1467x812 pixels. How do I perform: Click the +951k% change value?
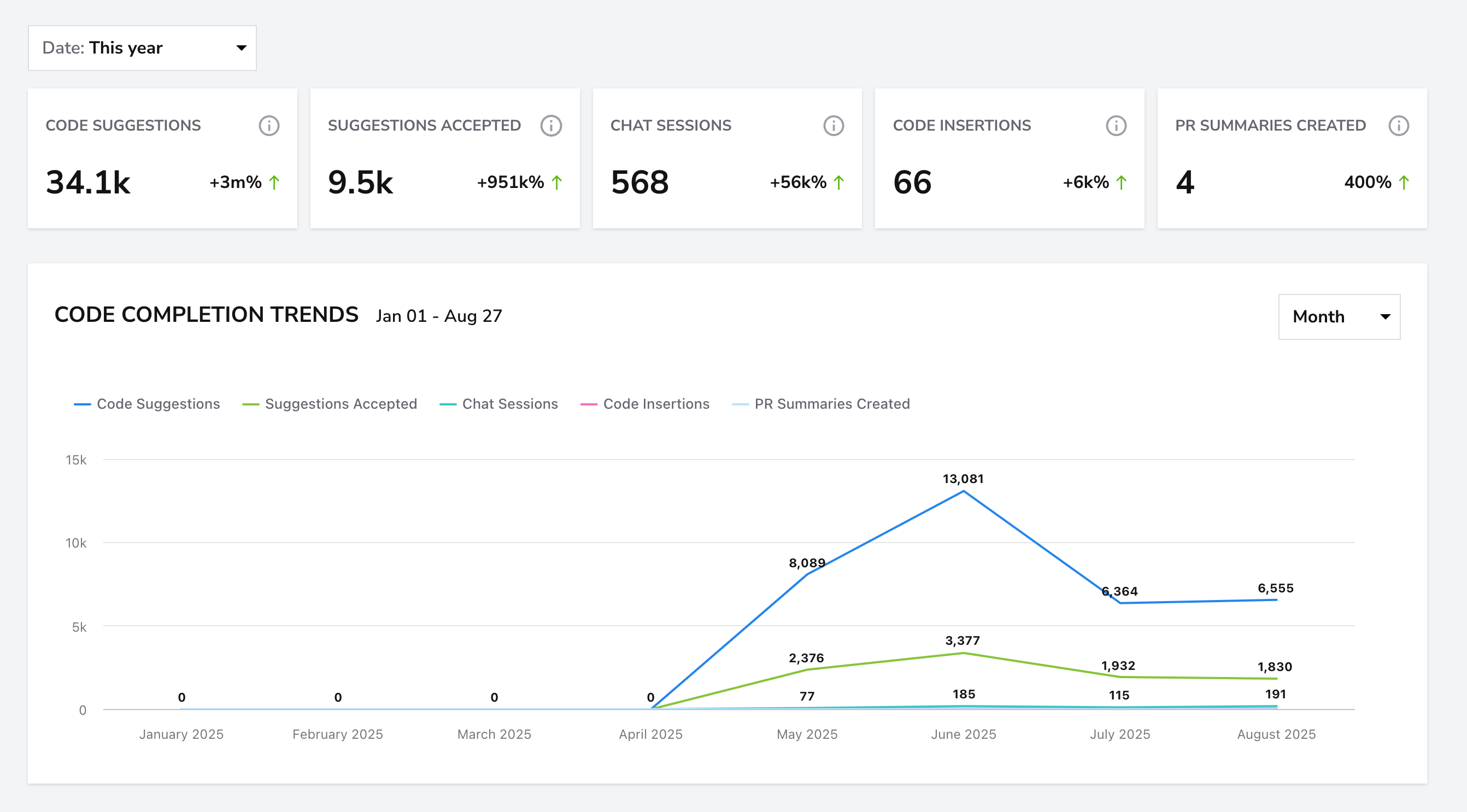(511, 182)
